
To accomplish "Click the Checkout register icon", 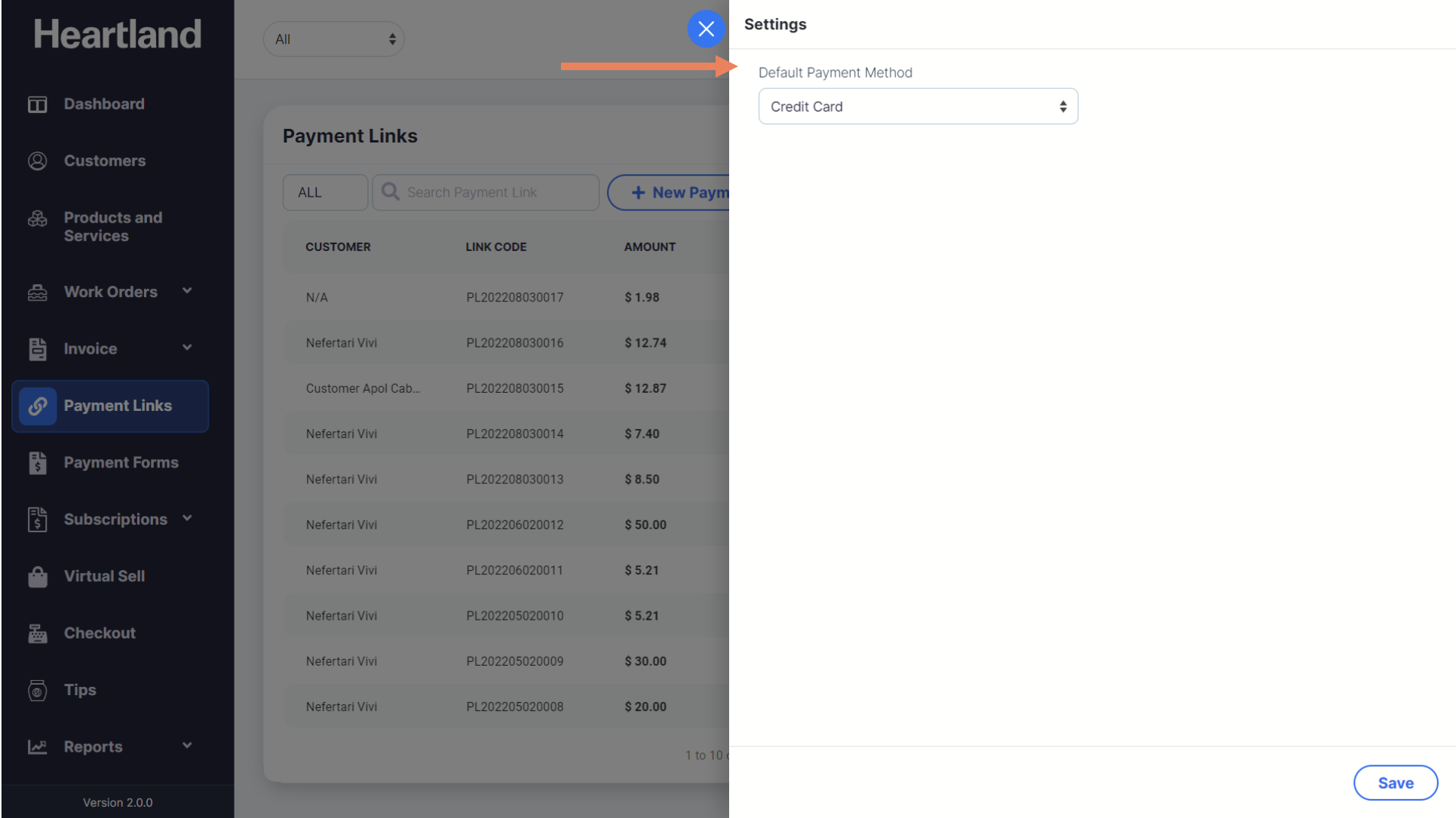I will pyautogui.click(x=37, y=633).
